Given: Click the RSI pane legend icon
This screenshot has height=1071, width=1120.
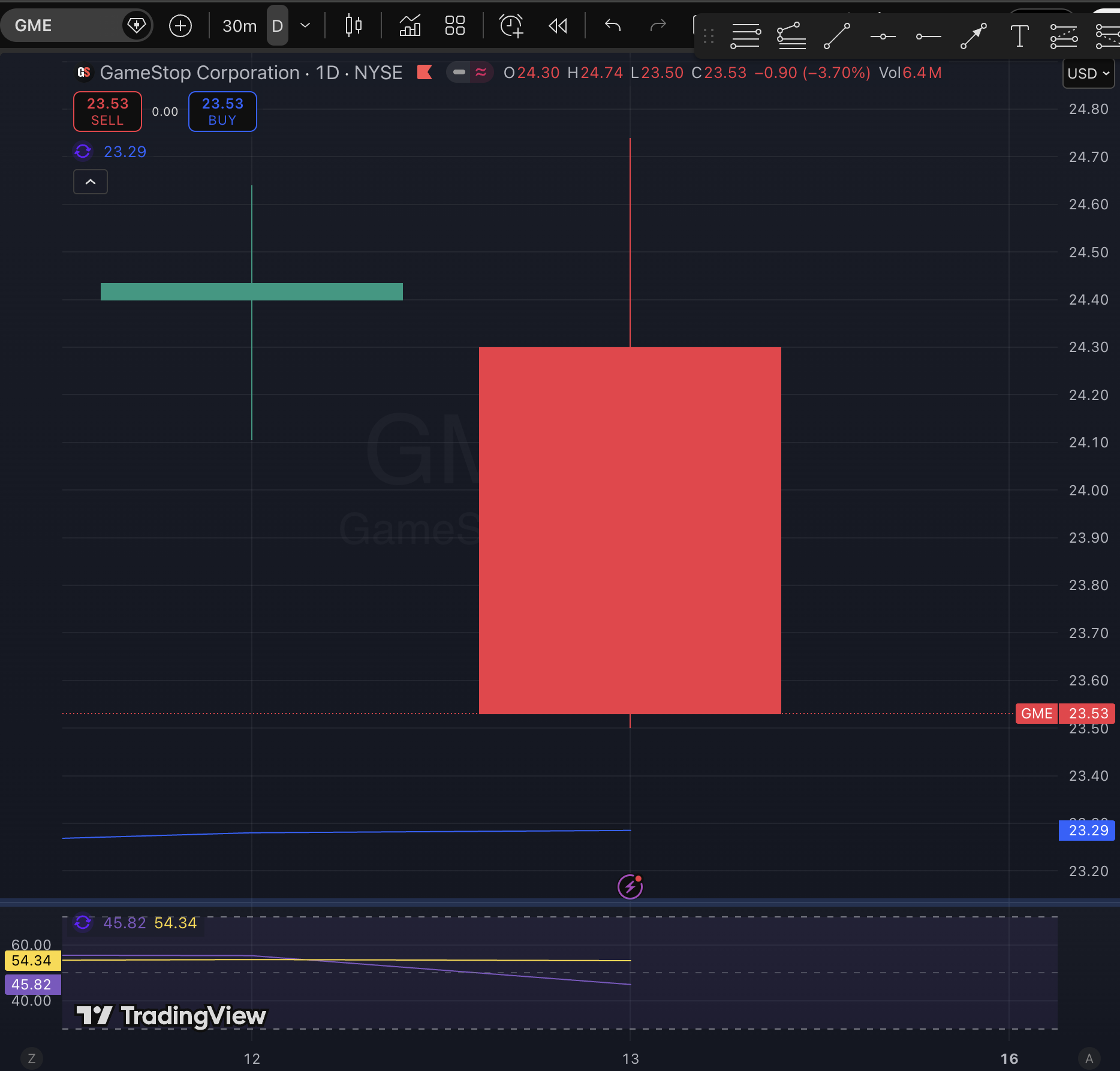Looking at the screenshot, I should pos(83,922).
